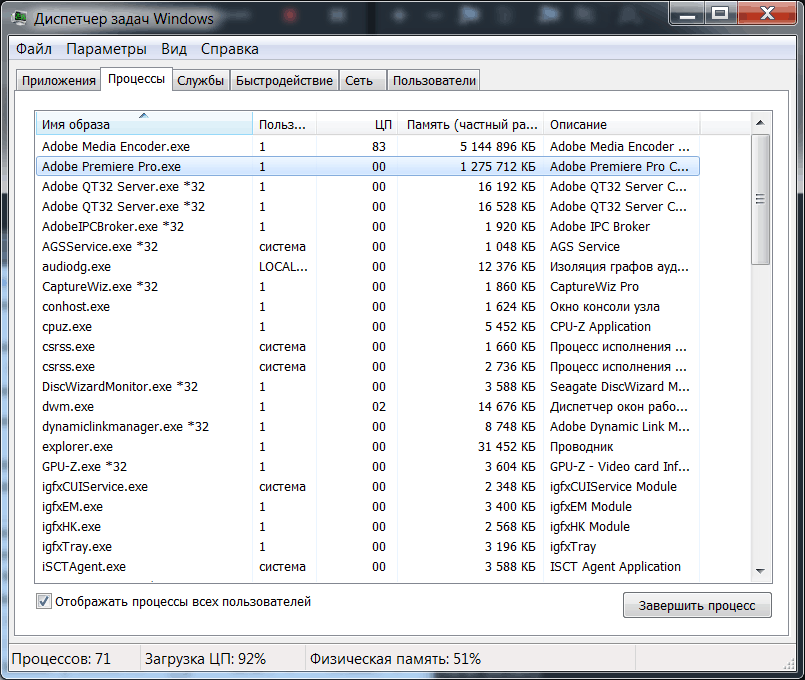This screenshot has height=680, width=805.
Task: Select the igfxTray.exe process
Action: coord(368,547)
